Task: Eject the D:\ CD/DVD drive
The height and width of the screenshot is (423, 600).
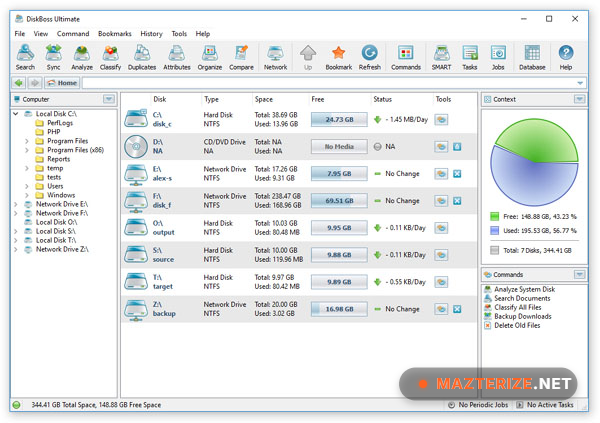Action: 457,147
